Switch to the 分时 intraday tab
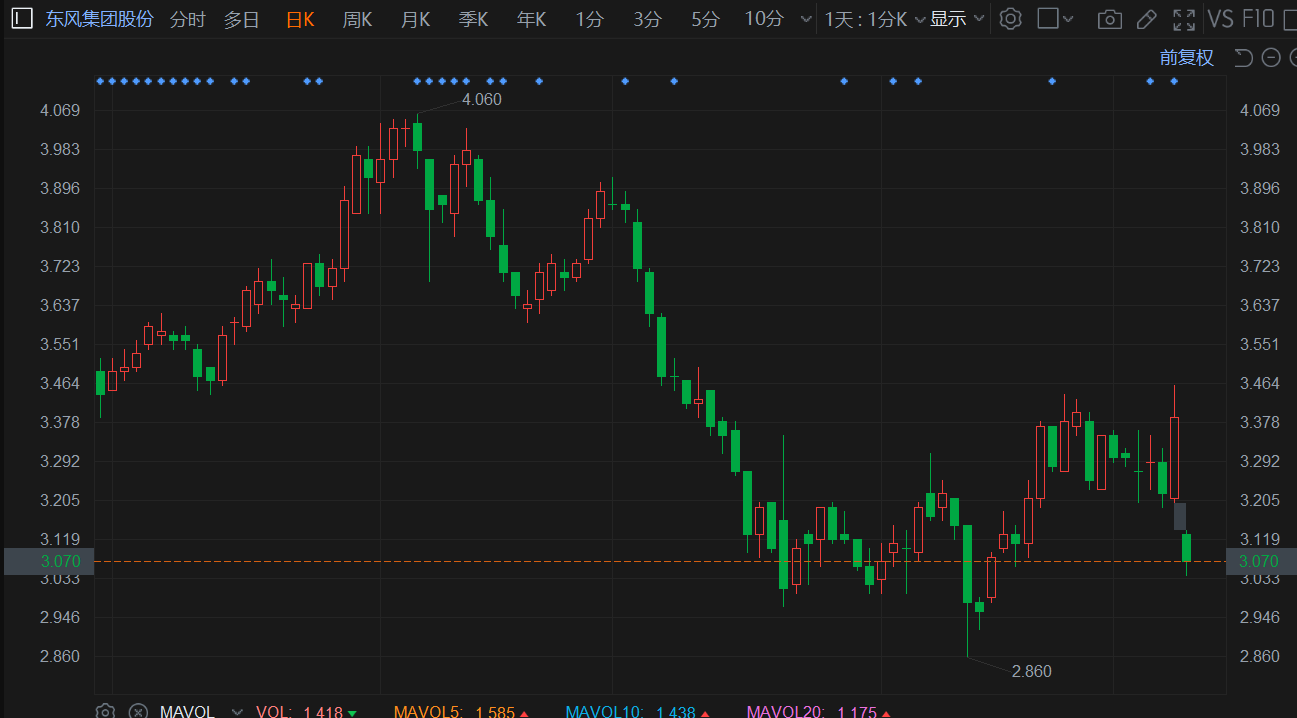Viewport: 1297px width, 718px height. pyautogui.click(x=186, y=18)
